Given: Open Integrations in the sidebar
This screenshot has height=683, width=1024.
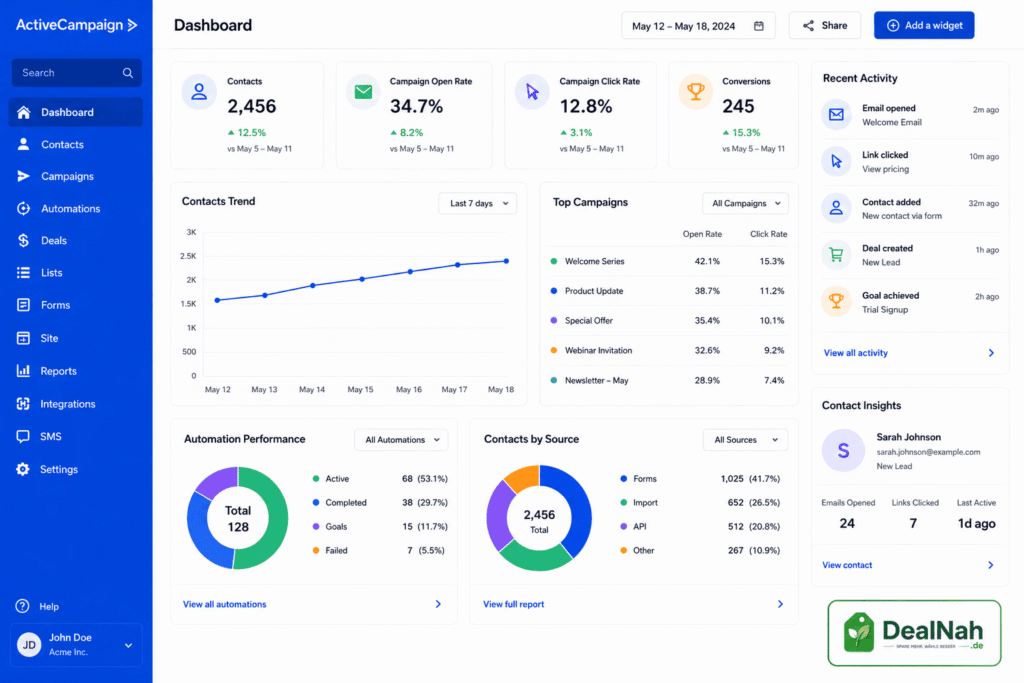Looking at the screenshot, I should pyautogui.click(x=76, y=404).
